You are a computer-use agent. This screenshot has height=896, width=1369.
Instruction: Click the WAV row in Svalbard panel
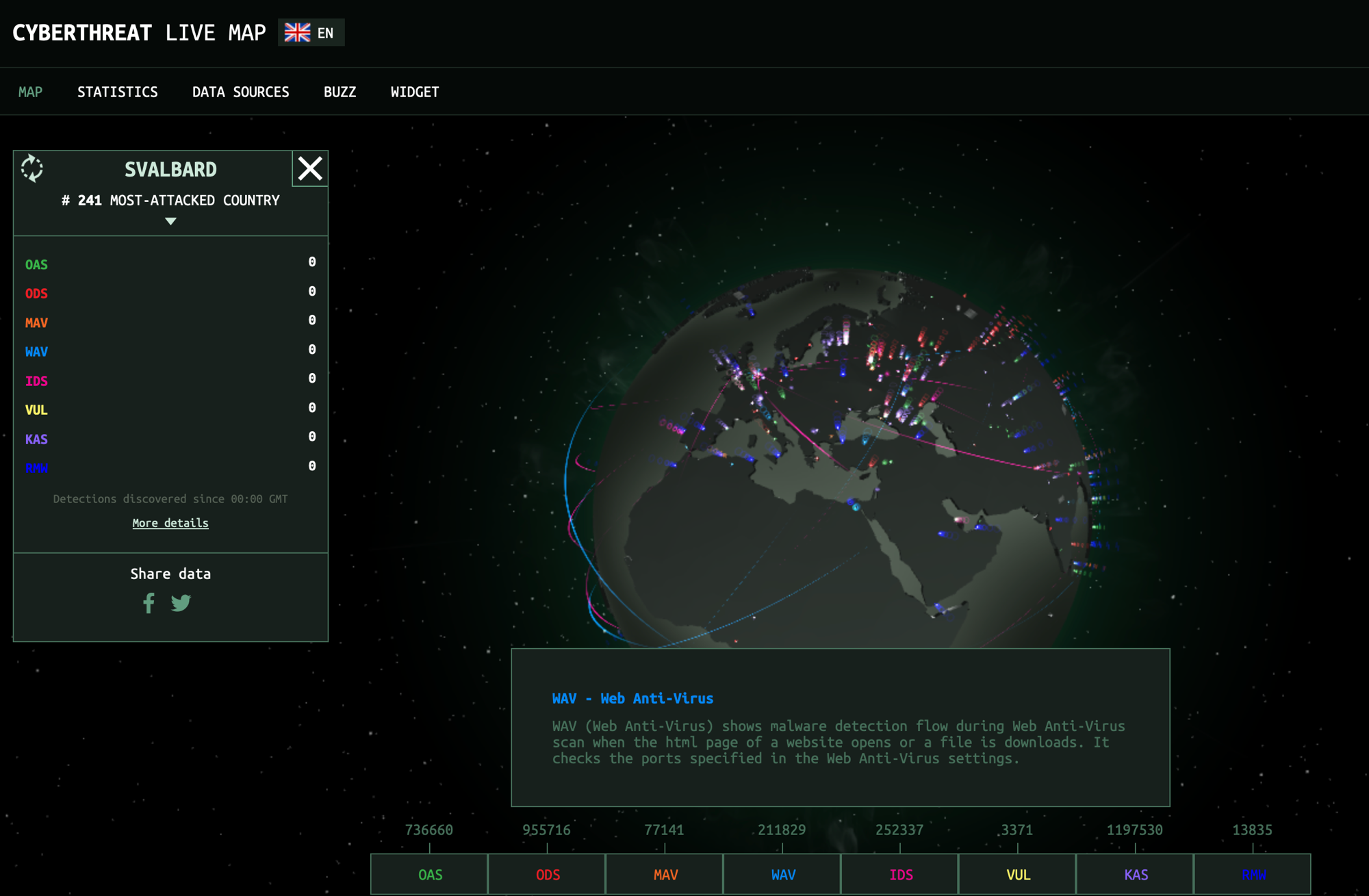170,351
